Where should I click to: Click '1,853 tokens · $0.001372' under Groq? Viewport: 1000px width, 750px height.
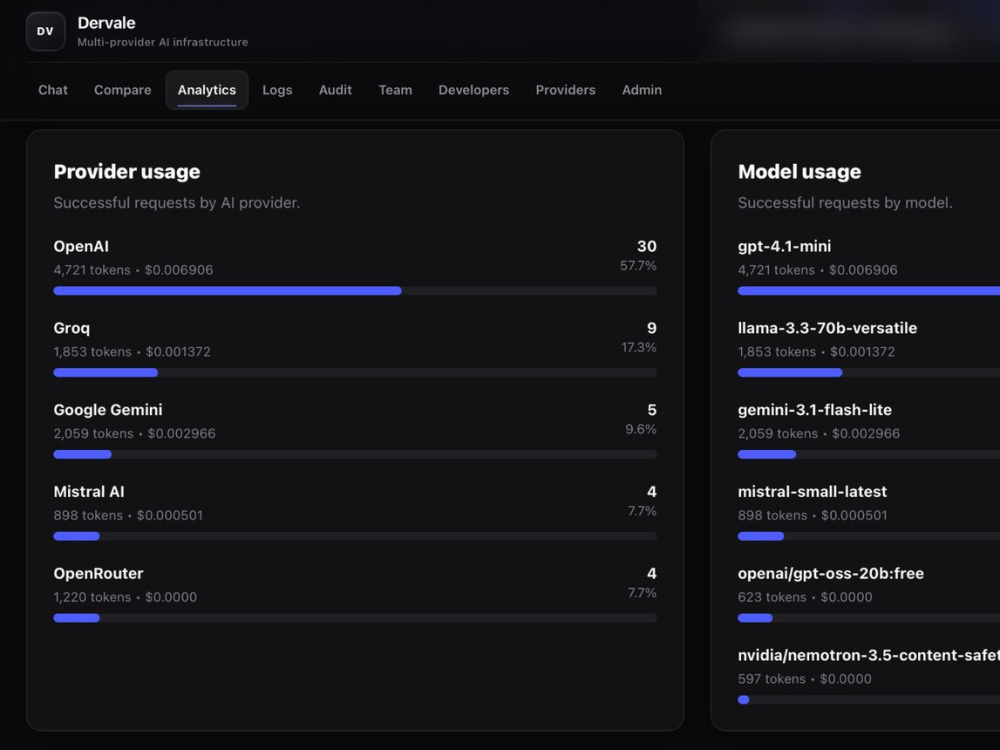tap(132, 351)
